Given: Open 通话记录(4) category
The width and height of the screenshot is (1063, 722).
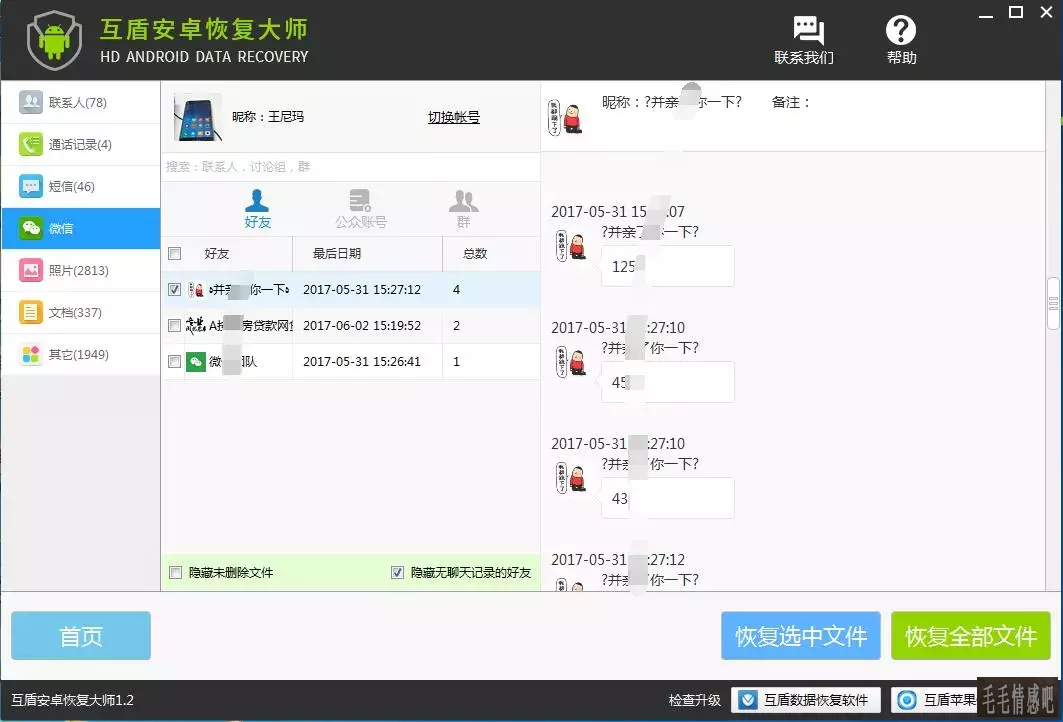Looking at the screenshot, I should (81, 144).
